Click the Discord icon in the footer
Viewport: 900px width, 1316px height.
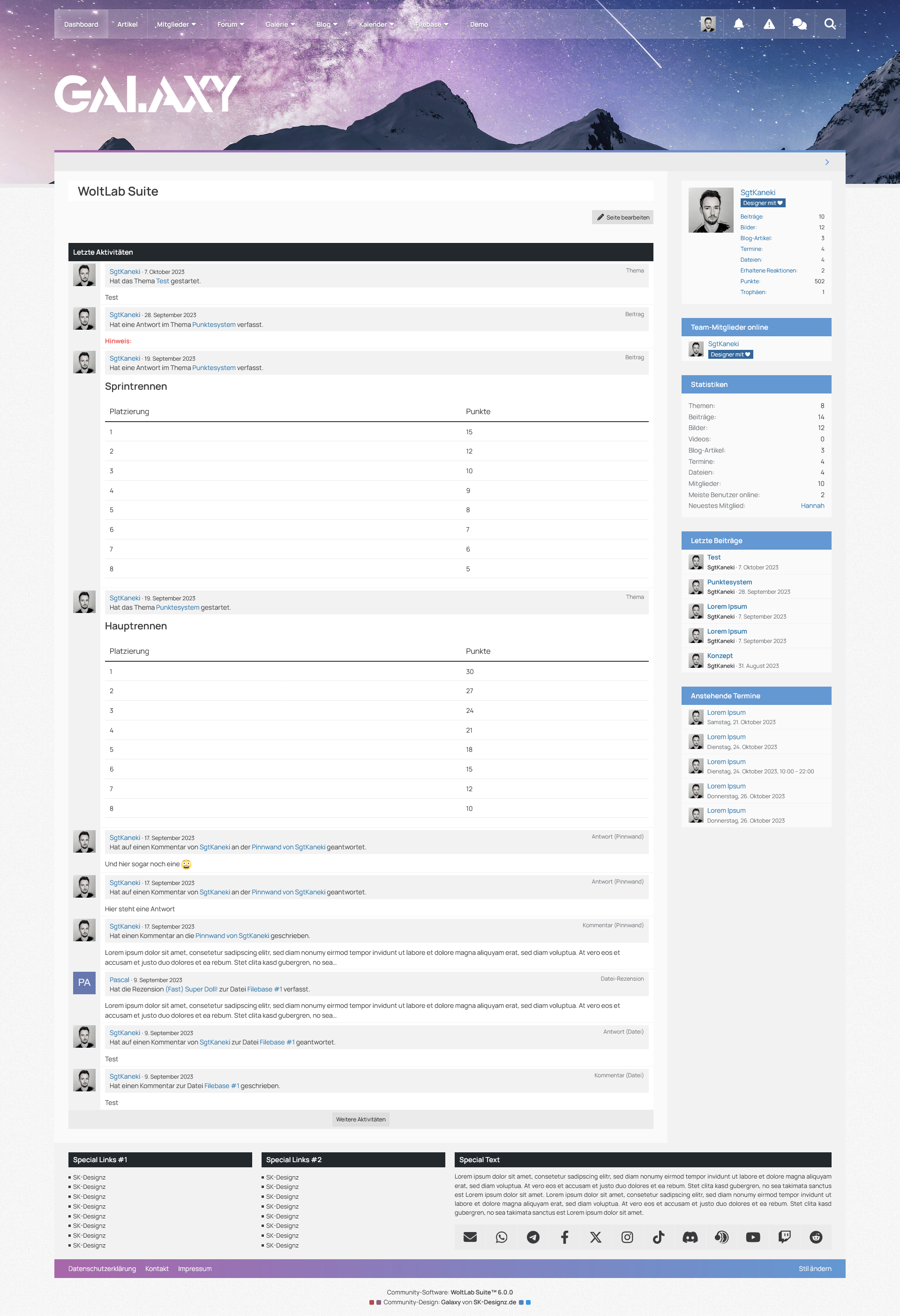point(690,1237)
